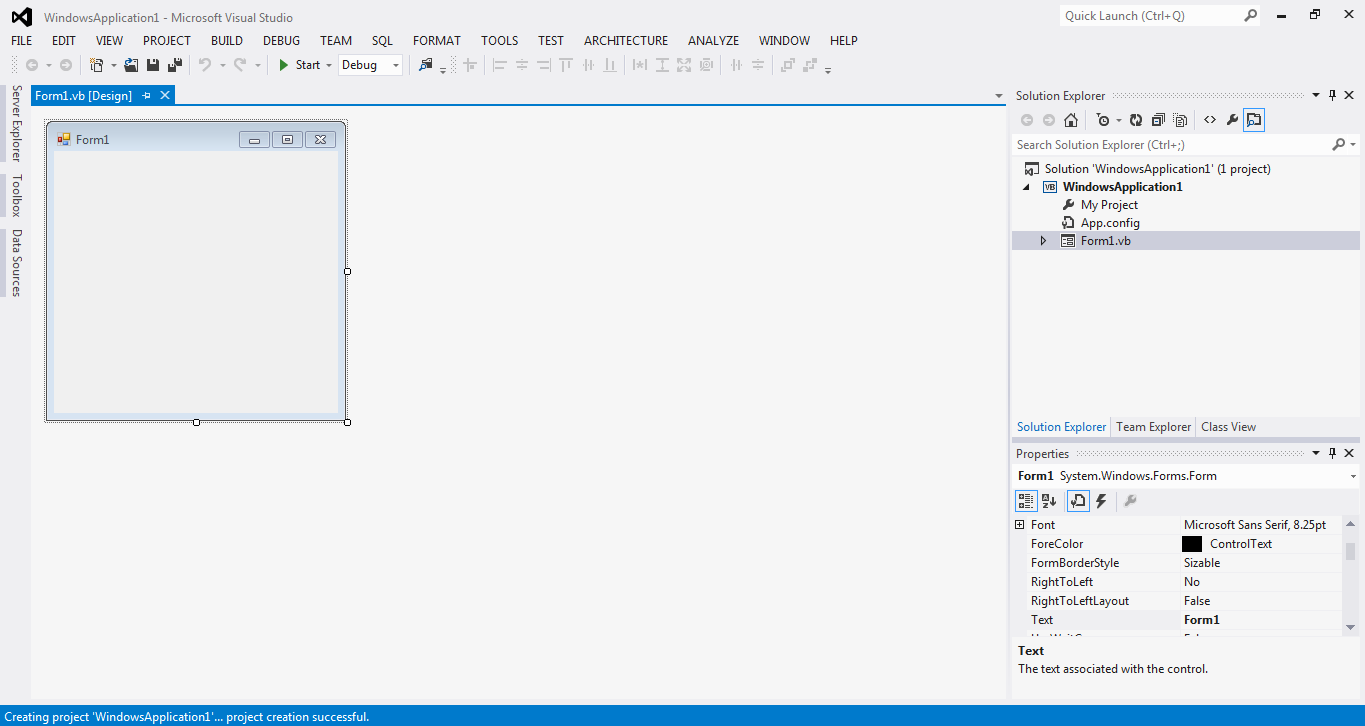The height and width of the screenshot is (726, 1365).
Task: Click the Save All toolbar icon
Action: 175,65
